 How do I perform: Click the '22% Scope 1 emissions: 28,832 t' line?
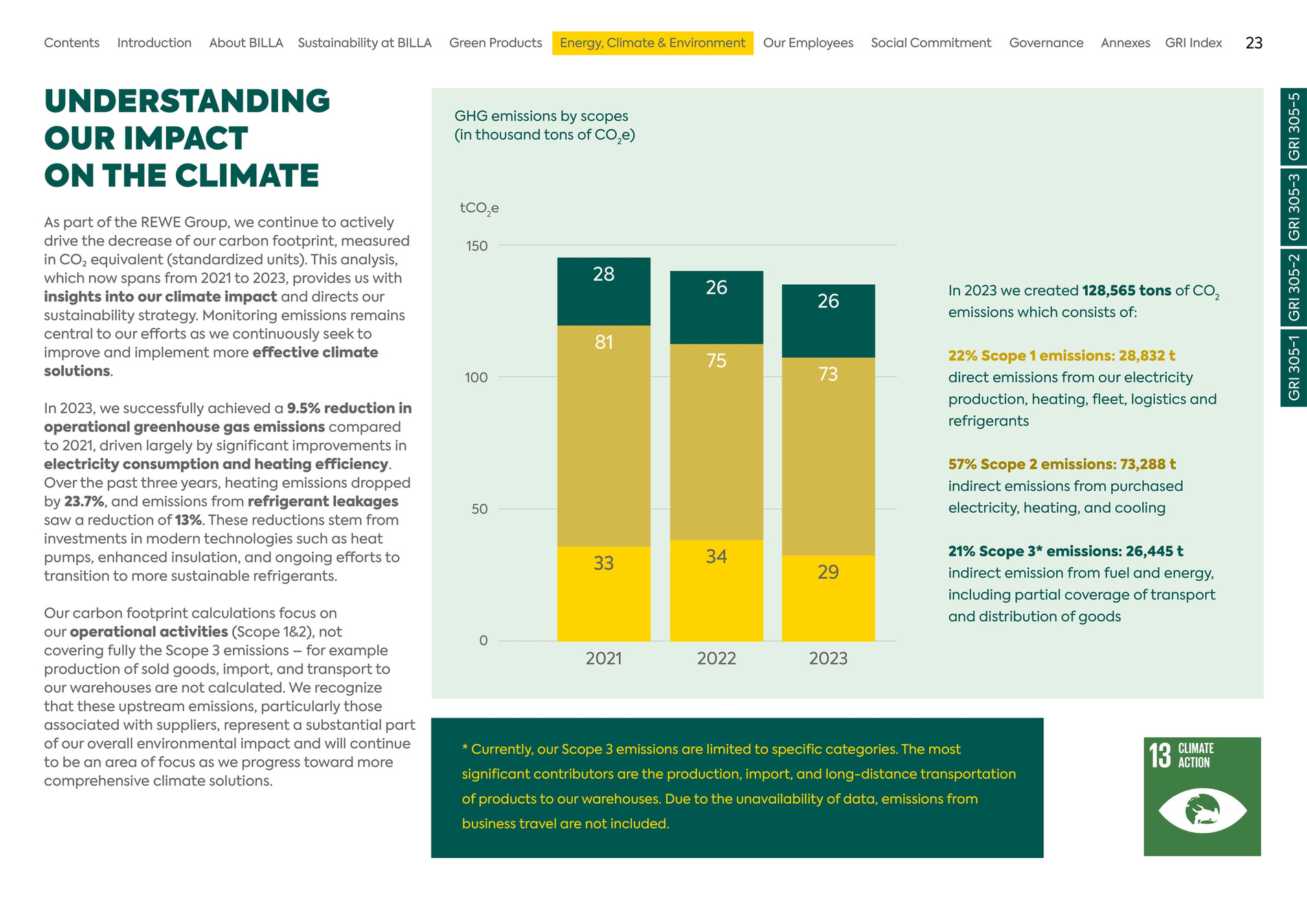click(x=1062, y=356)
